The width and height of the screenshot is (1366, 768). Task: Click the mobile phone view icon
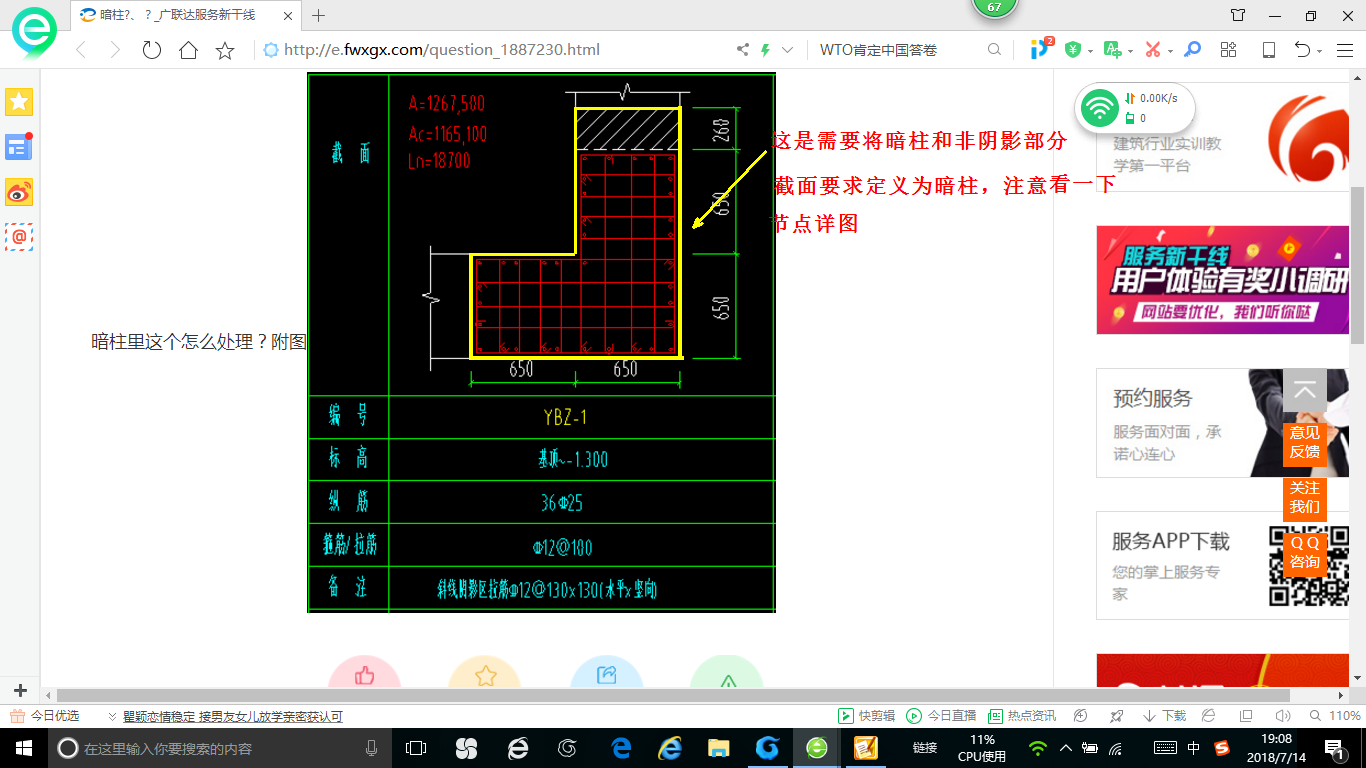pyautogui.click(x=1268, y=50)
